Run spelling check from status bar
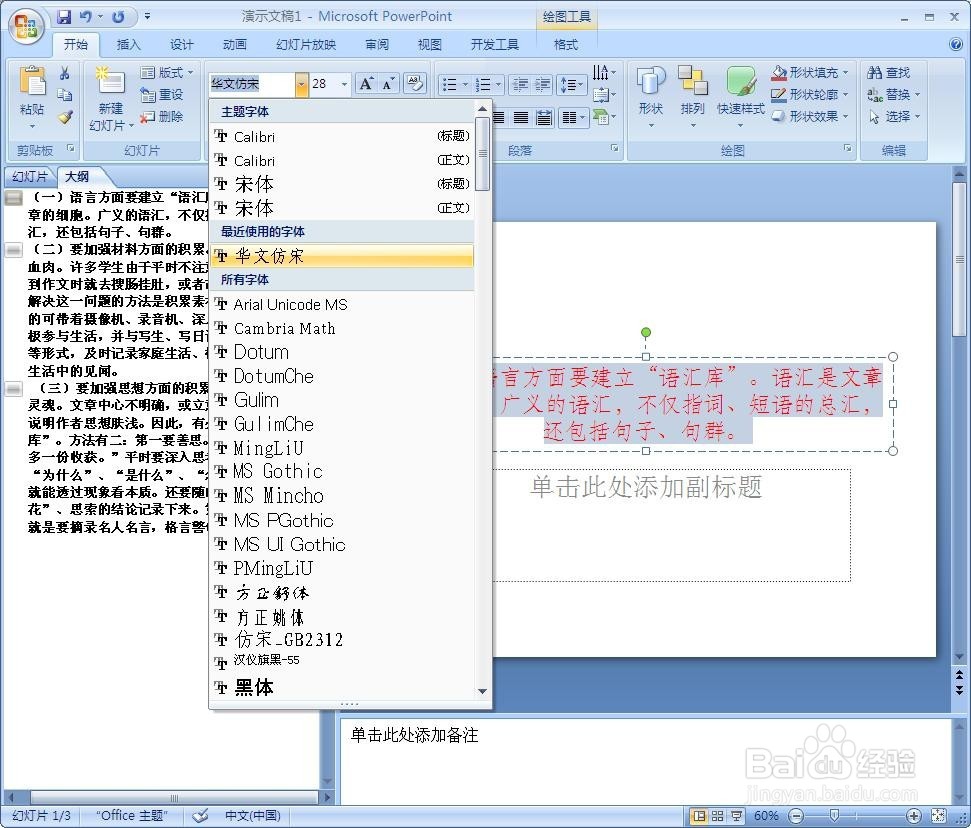 (200, 816)
